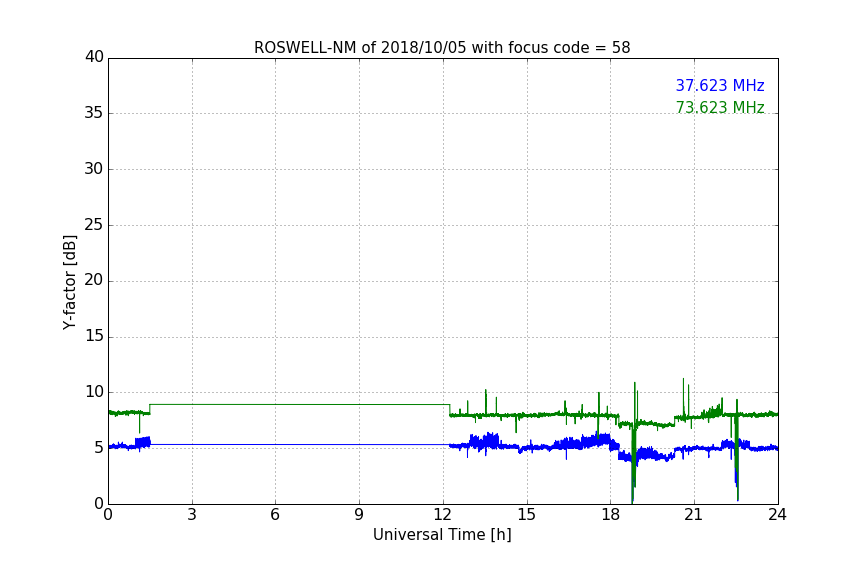864x576 pixels.
Task: Click the y-axis tick label 10
Action: tap(94, 392)
